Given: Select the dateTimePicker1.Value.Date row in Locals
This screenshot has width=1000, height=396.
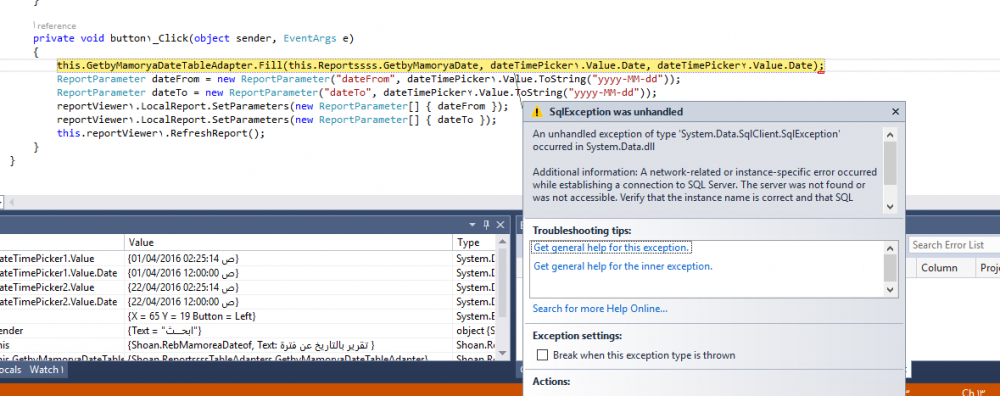Looking at the screenshot, I should click(247, 273).
